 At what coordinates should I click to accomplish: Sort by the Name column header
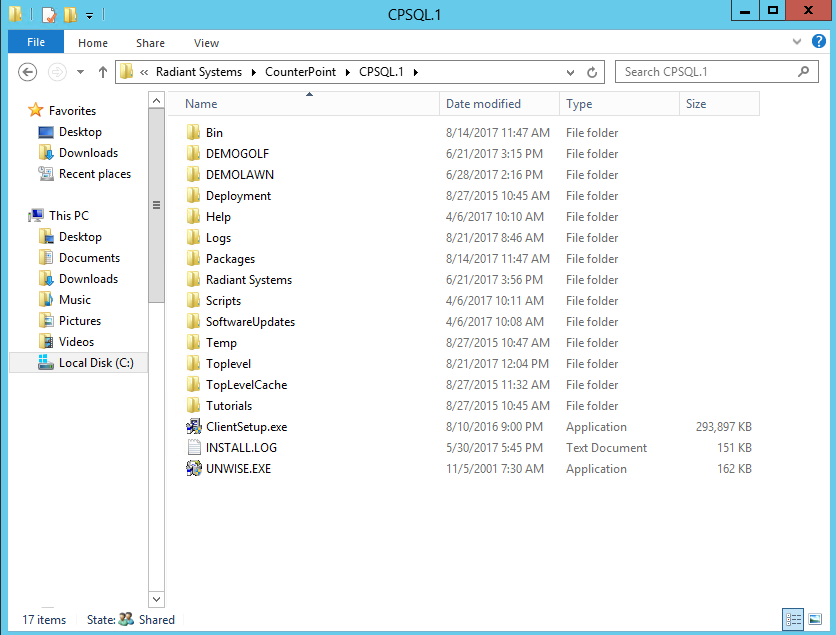click(303, 103)
